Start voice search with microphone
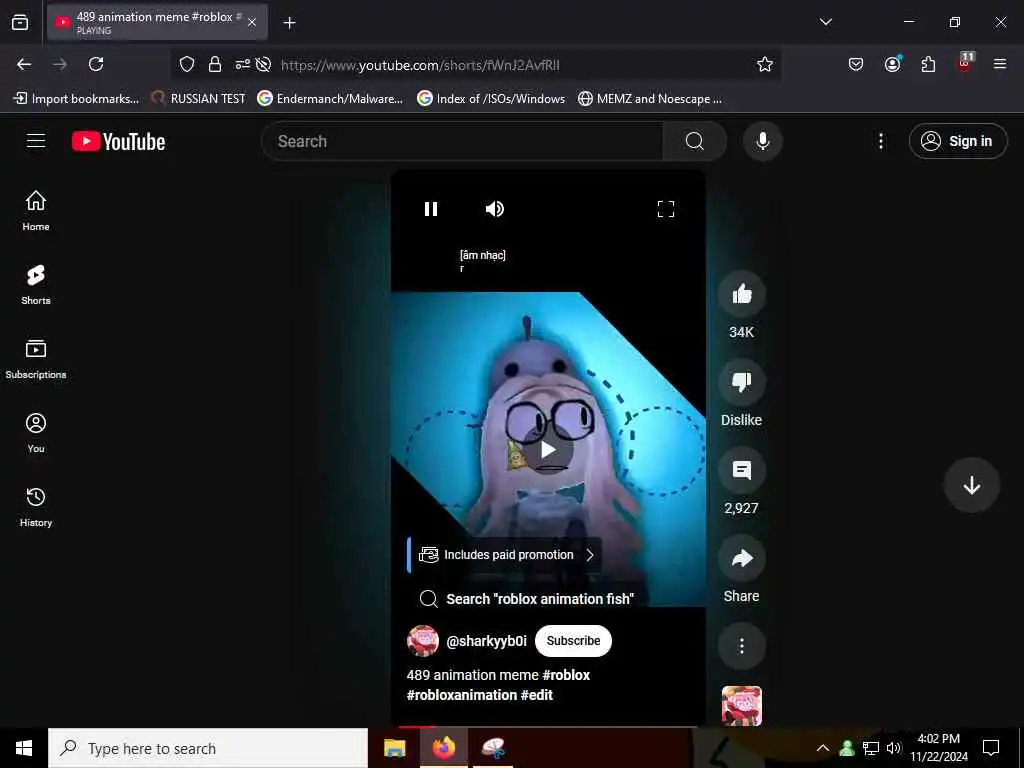This screenshot has width=1024, height=768. (x=762, y=141)
